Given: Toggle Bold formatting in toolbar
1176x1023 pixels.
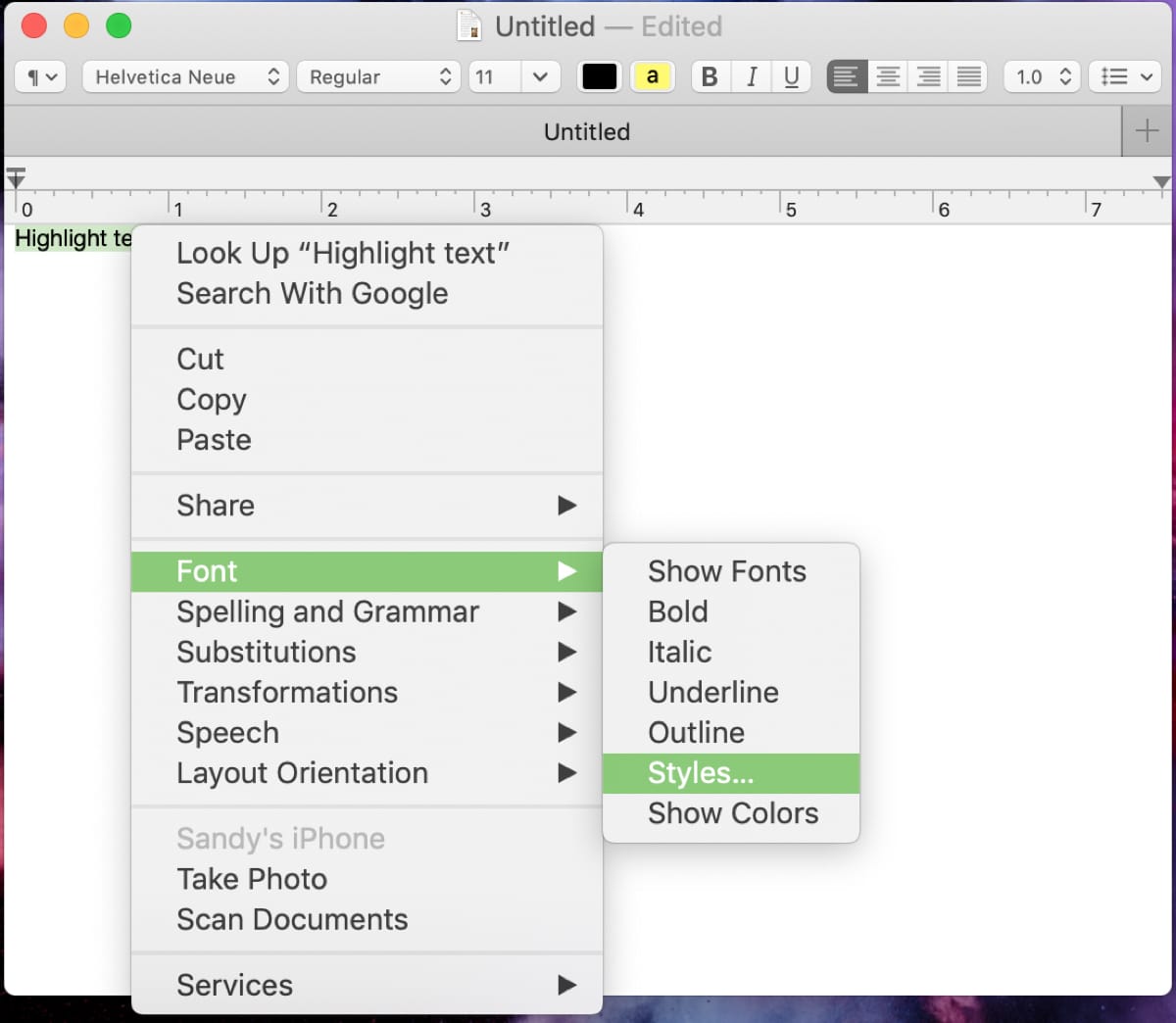Looking at the screenshot, I should click(710, 76).
